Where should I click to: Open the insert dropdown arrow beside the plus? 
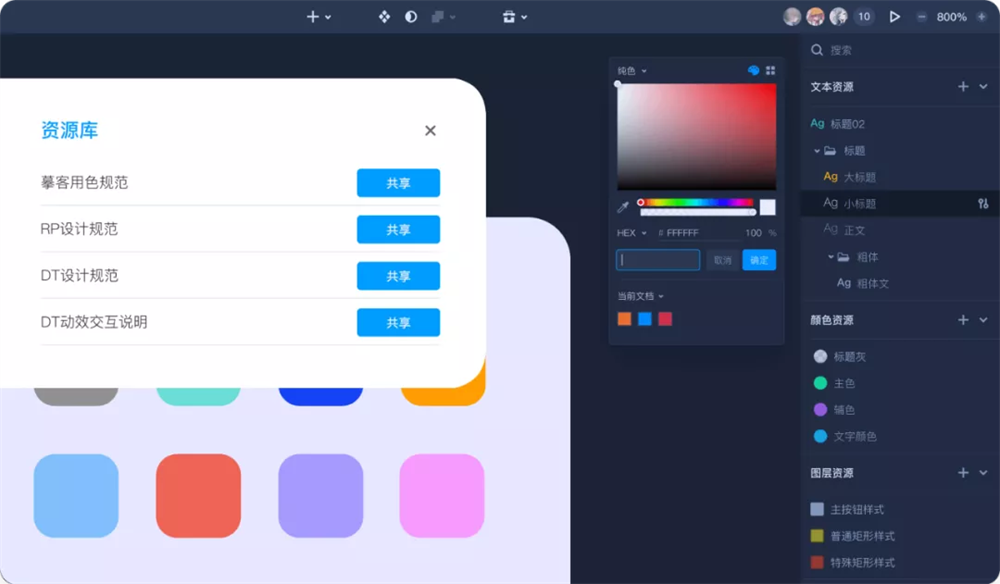click(328, 18)
